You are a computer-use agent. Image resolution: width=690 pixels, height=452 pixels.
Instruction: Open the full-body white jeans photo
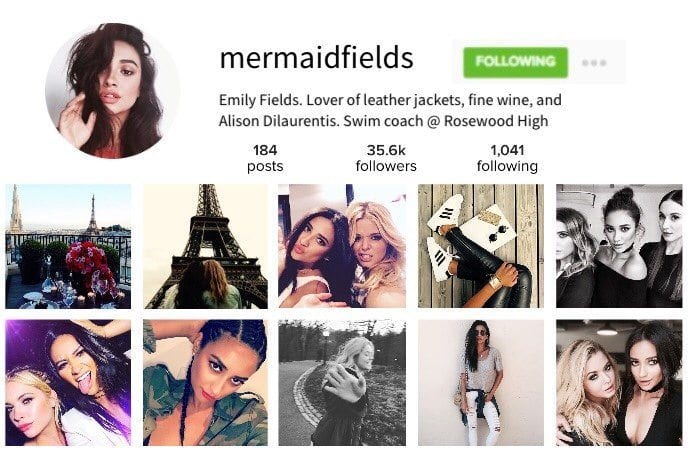click(x=481, y=382)
